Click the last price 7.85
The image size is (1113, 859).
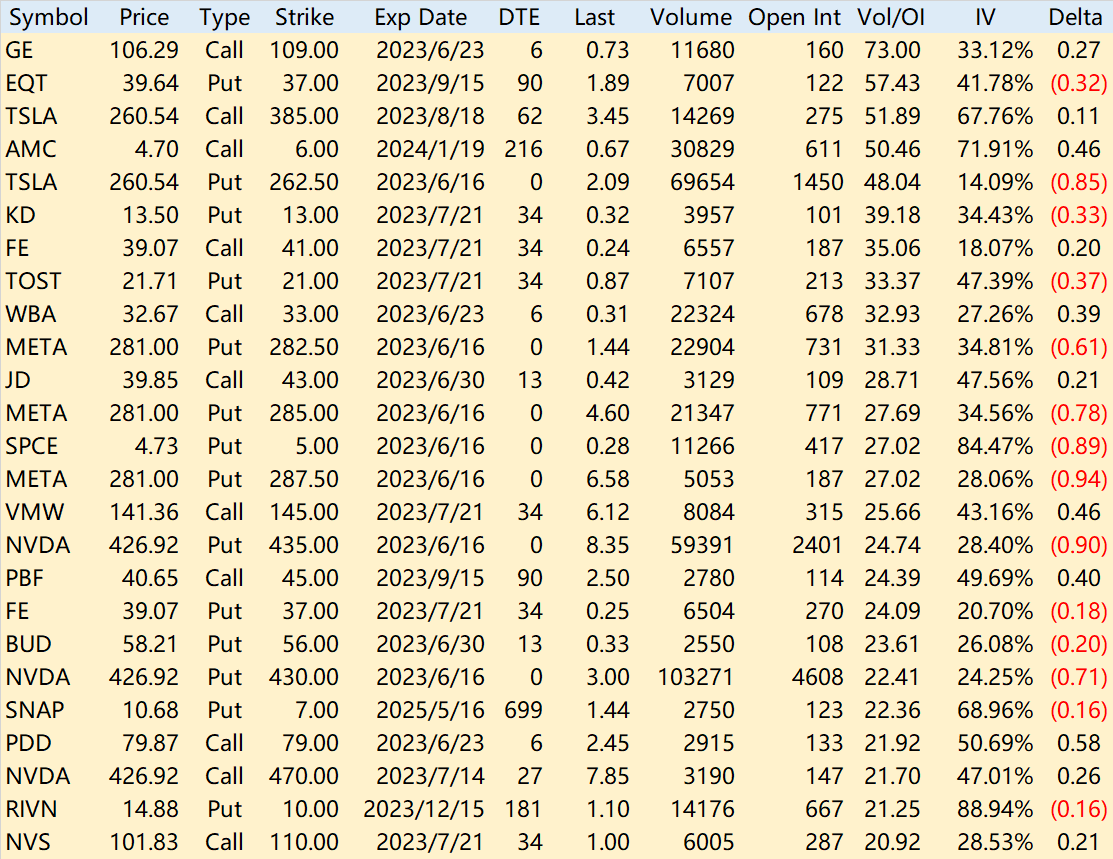point(608,776)
